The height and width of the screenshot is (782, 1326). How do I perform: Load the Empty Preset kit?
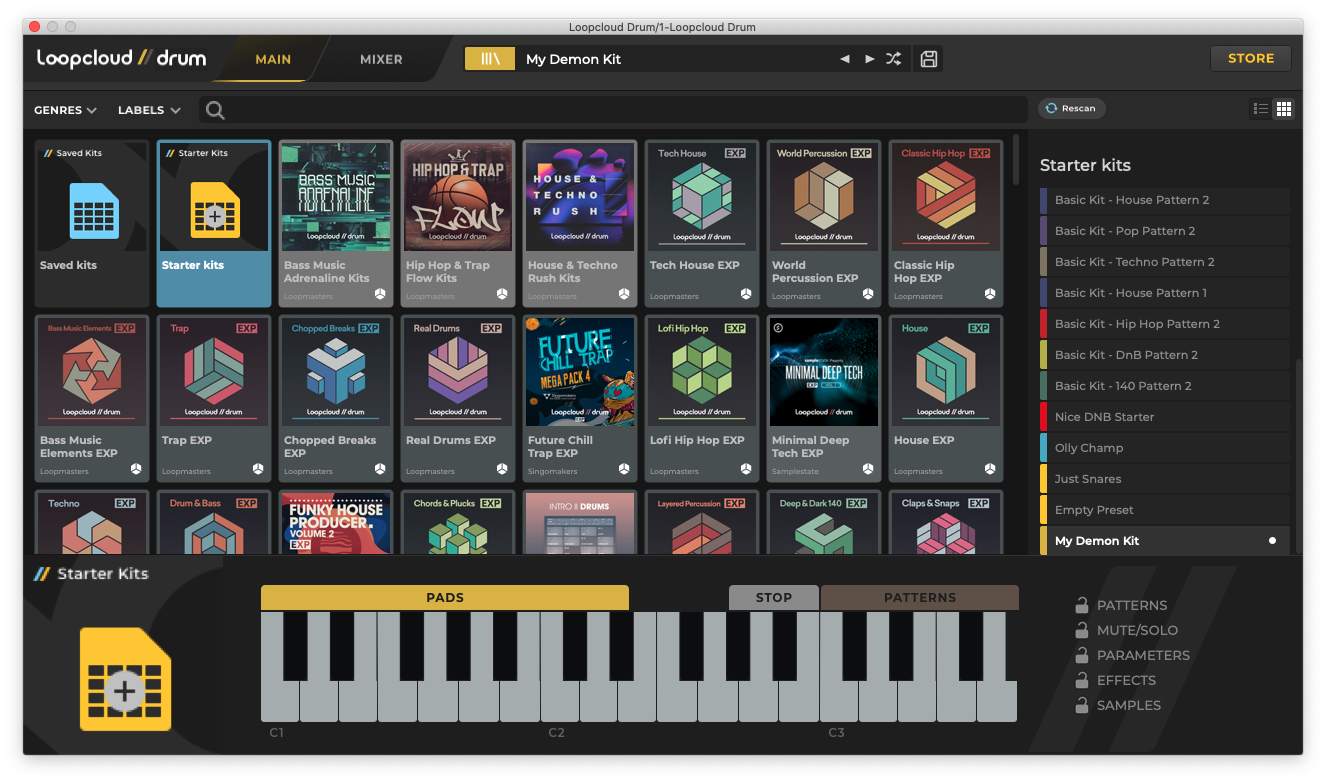click(x=1165, y=510)
